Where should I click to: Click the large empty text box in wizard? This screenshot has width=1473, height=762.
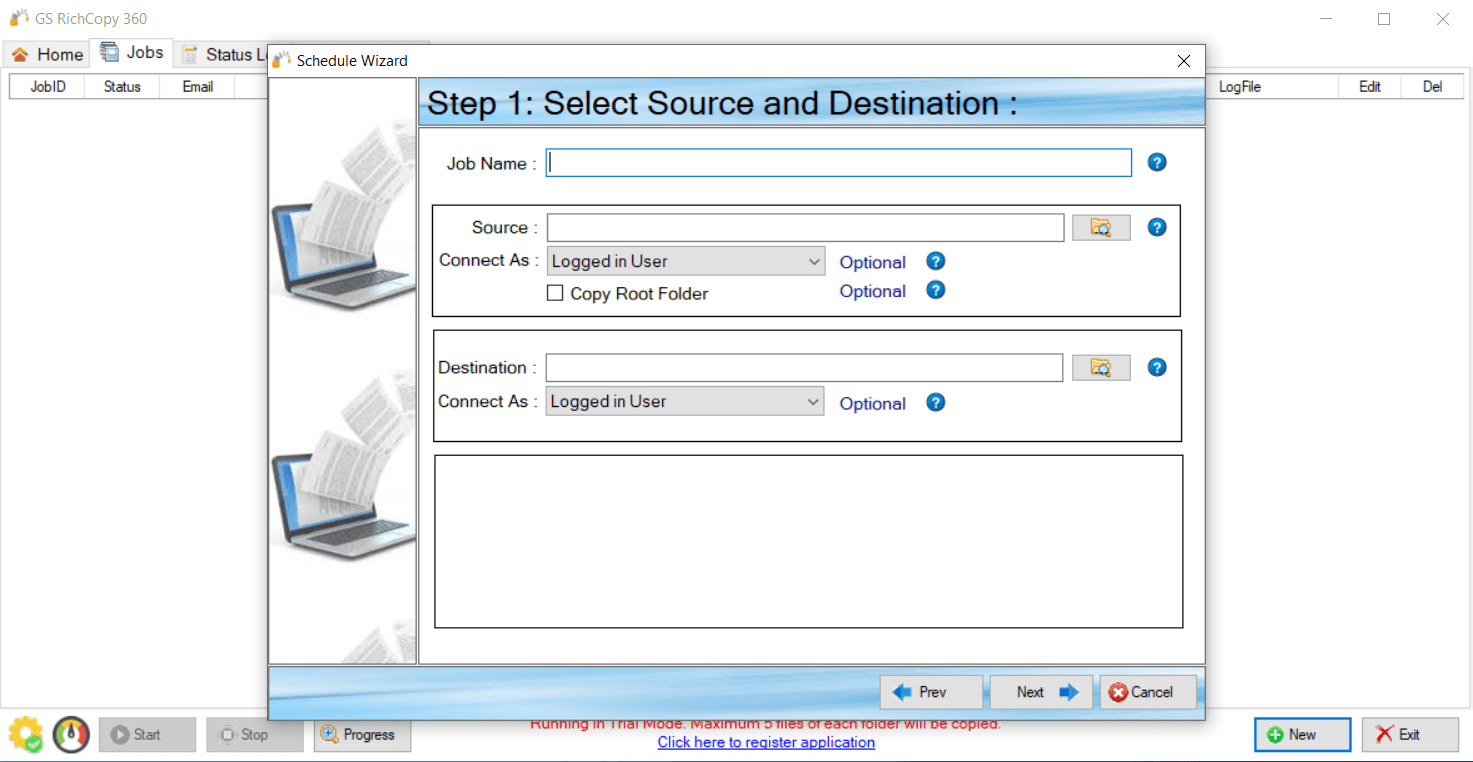pyautogui.click(x=809, y=542)
